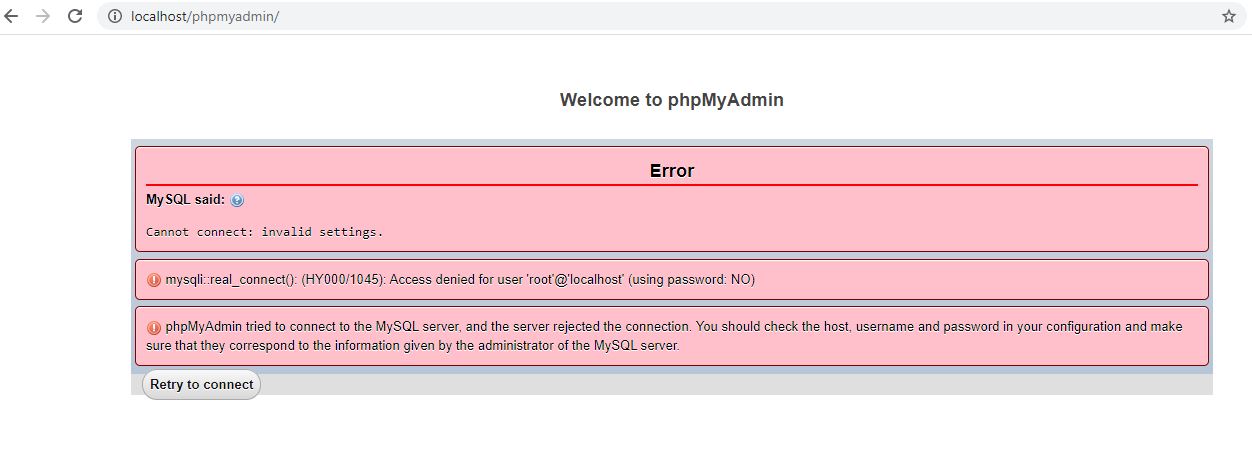This screenshot has width=1252, height=460.
Task: Bookmark this page with the star icon
Action: [x=1229, y=16]
